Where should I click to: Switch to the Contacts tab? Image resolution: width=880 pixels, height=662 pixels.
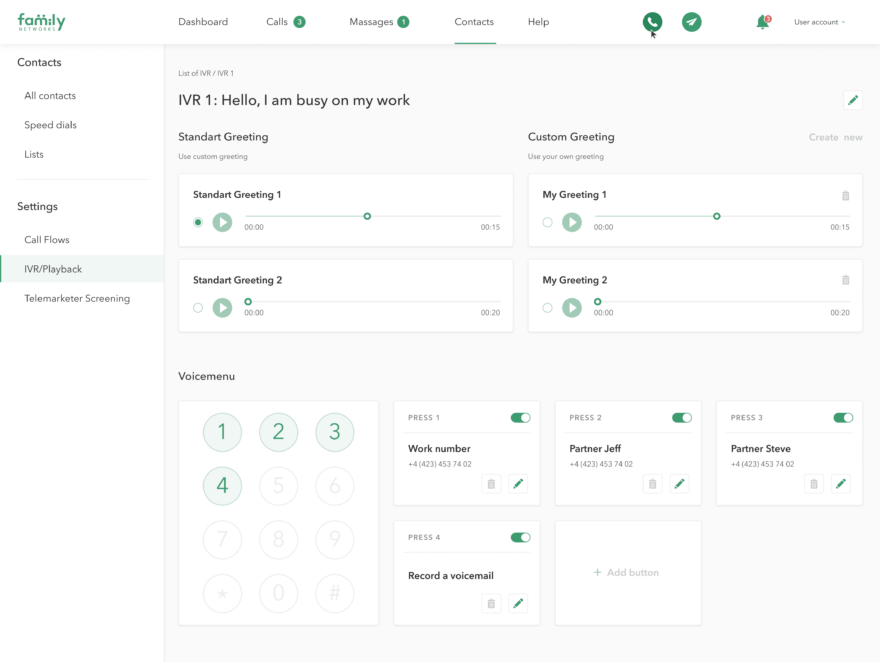pyautogui.click(x=474, y=21)
